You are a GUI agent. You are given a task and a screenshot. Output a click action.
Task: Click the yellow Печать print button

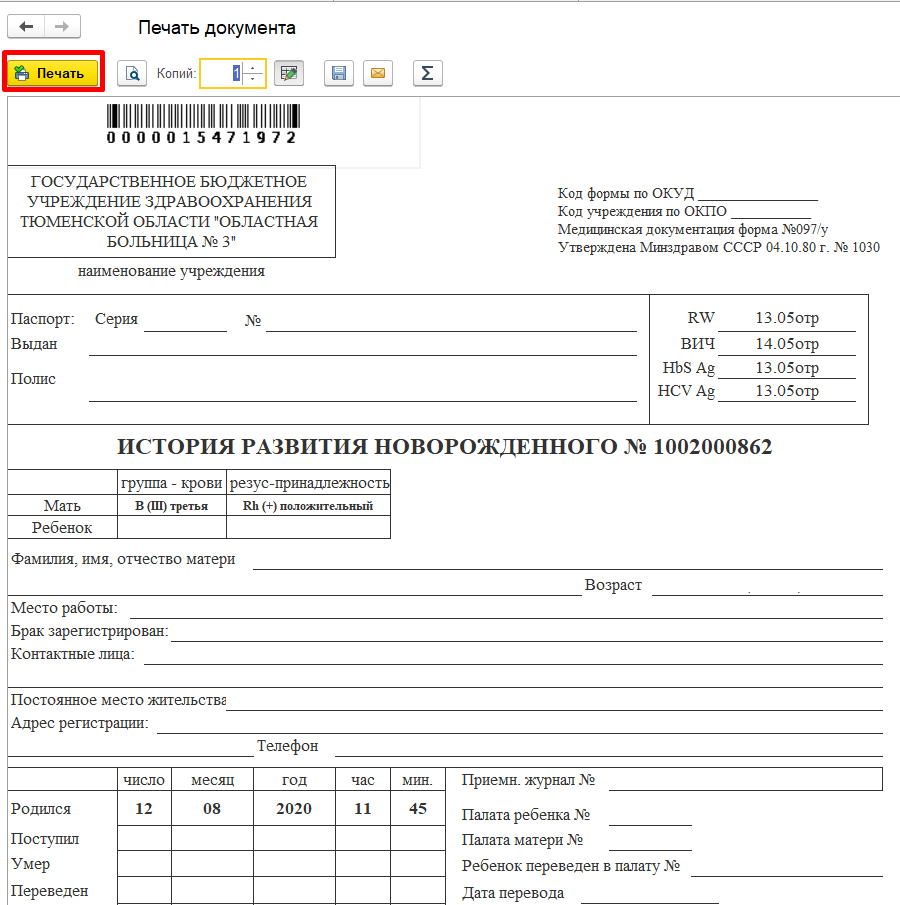coord(53,73)
